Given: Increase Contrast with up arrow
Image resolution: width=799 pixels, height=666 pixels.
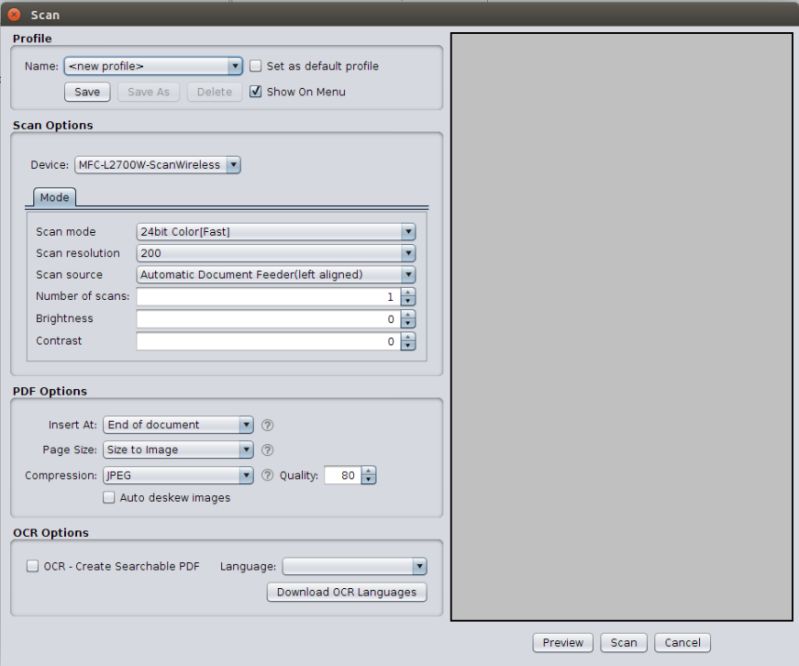Looking at the screenshot, I should click(408, 337).
